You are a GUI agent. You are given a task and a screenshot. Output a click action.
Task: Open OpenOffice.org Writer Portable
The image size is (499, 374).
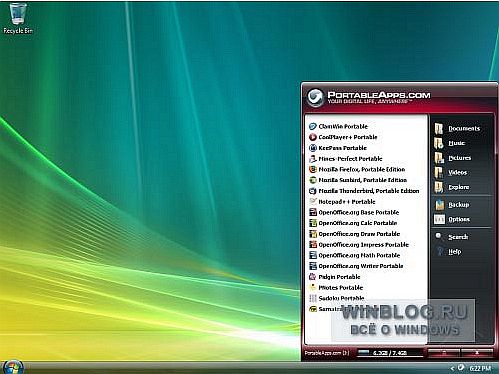(356, 266)
